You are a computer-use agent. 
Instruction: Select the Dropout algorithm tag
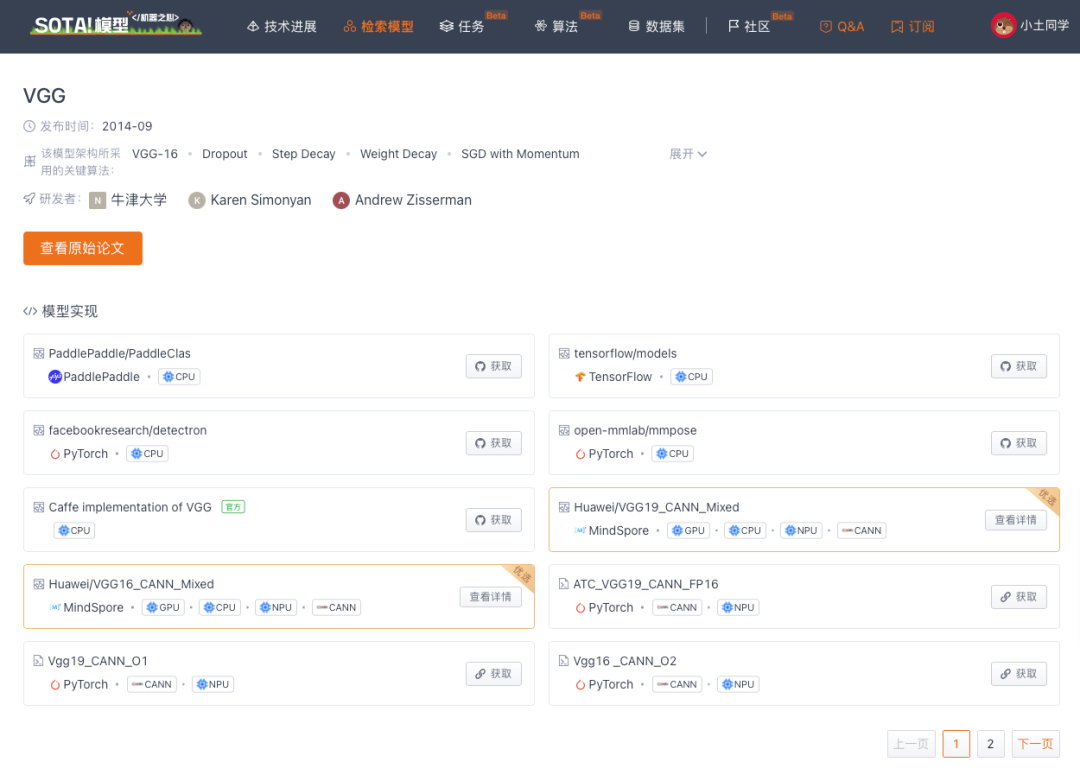pyautogui.click(x=225, y=154)
